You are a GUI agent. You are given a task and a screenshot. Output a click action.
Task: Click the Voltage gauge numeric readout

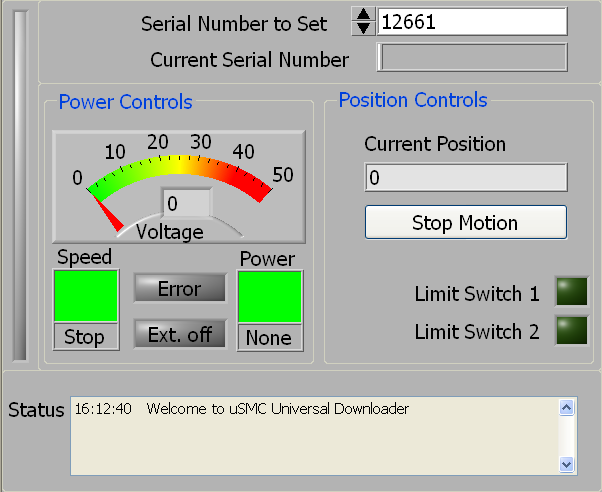coord(186,204)
